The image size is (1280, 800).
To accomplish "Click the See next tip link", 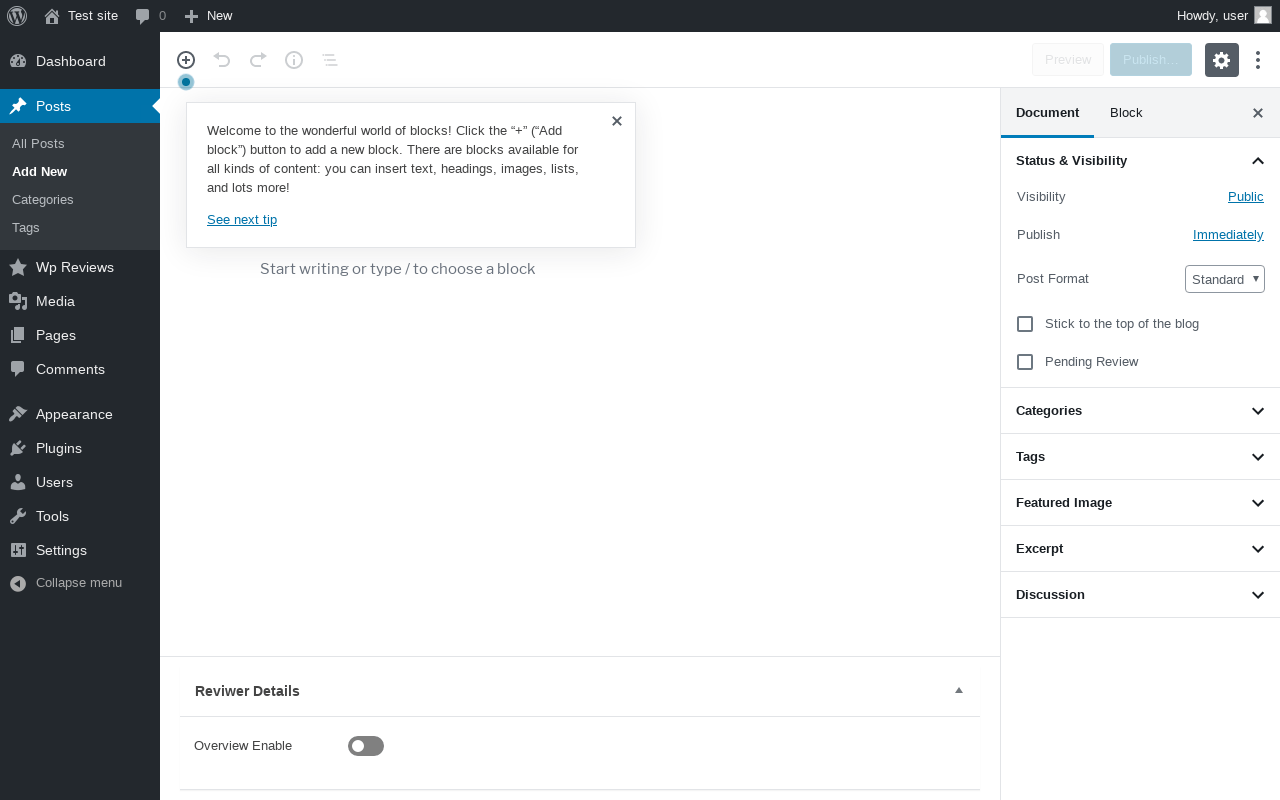I will [x=242, y=220].
